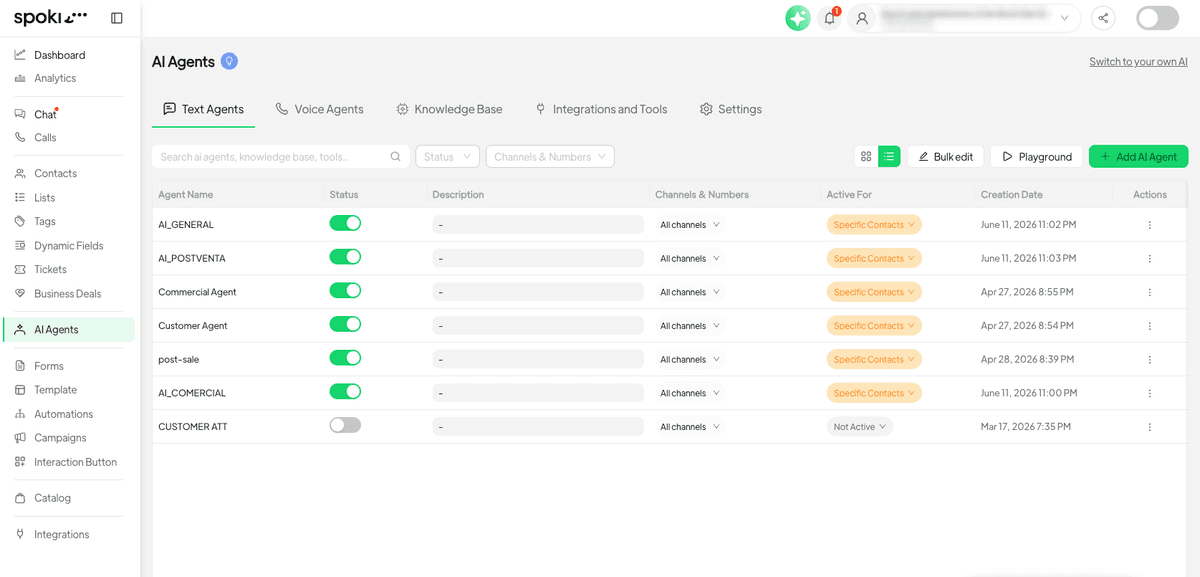Viewport: 1200px width, 577px height.
Task: Open the Status filter dropdown
Action: 447,157
